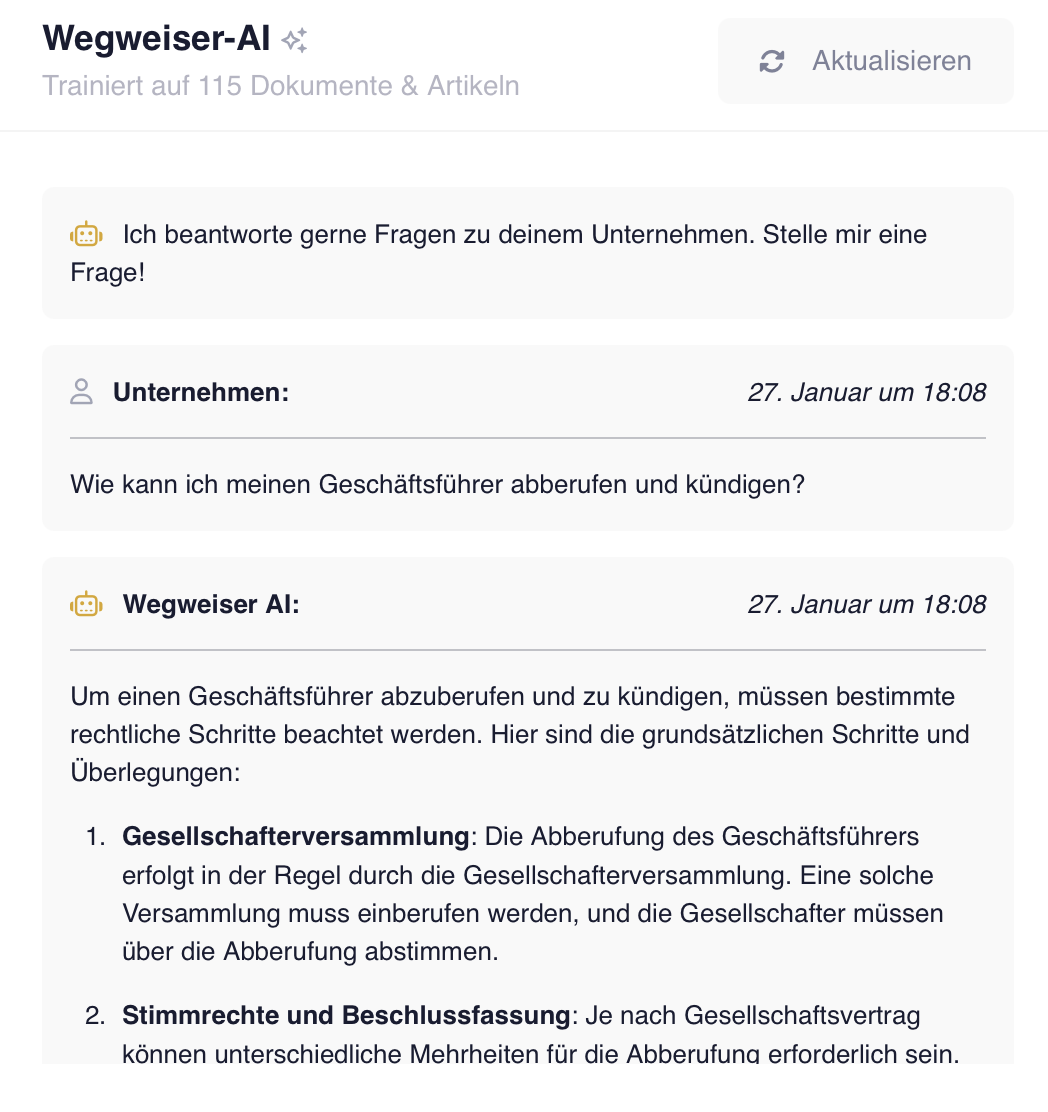Click the timestamp on the Unternehmen message

[866, 392]
